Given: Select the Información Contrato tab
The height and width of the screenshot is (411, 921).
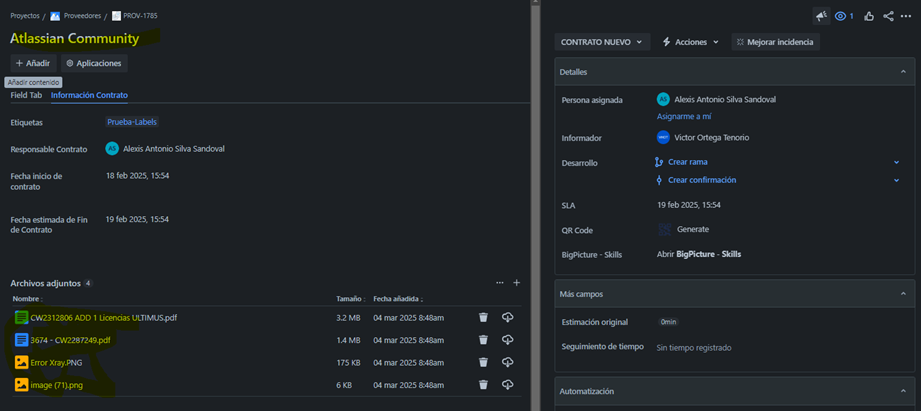Looking at the screenshot, I should [x=89, y=95].
